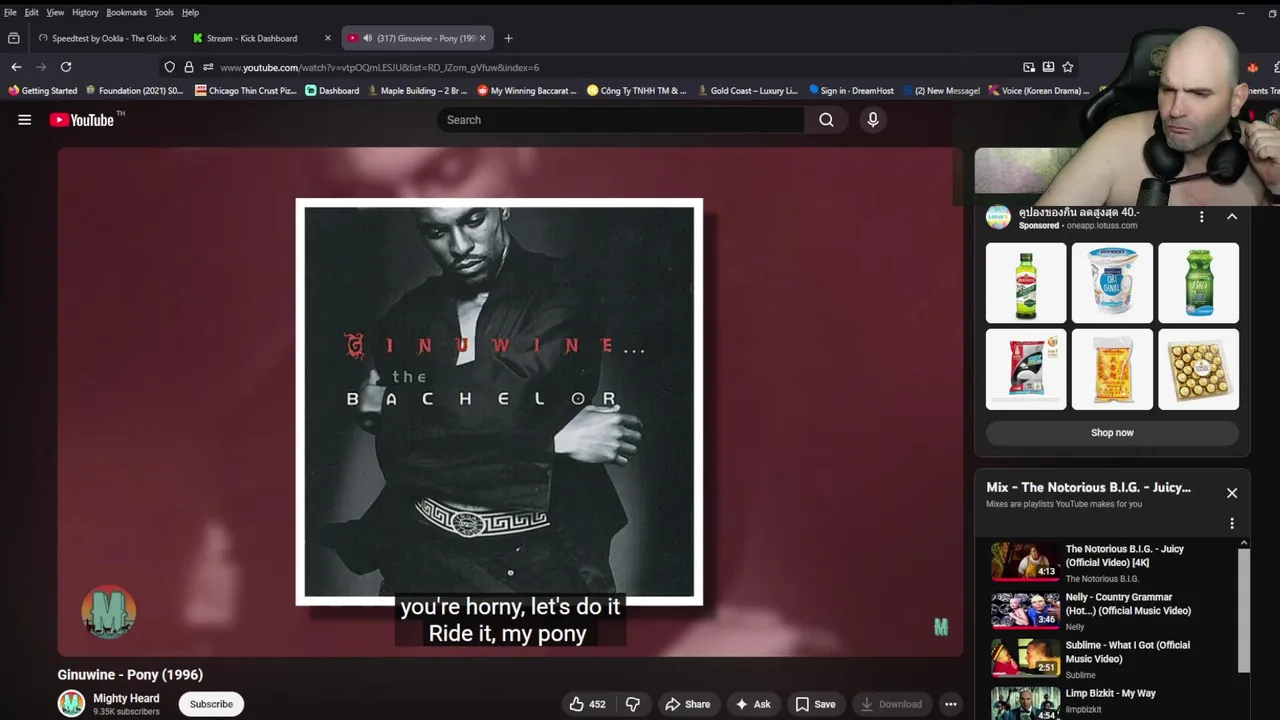Switch to the Speedtest by Ookla tab
Image resolution: width=1280 pixels, height=720 pixels.
coord(107,38)
